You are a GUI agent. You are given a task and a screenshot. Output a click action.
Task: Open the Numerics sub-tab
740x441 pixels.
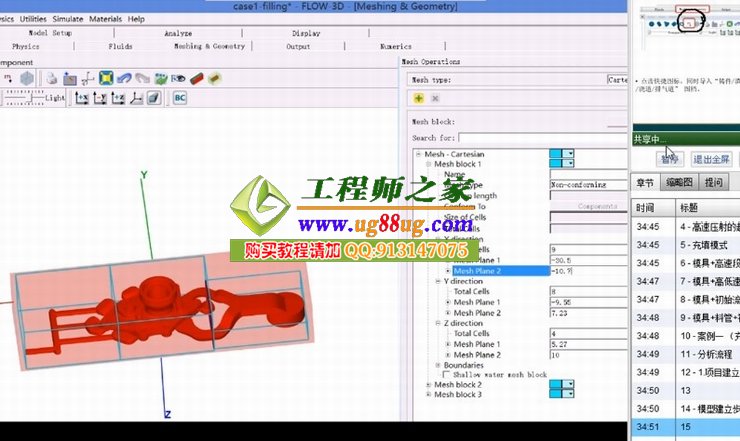tap(395, 46)
